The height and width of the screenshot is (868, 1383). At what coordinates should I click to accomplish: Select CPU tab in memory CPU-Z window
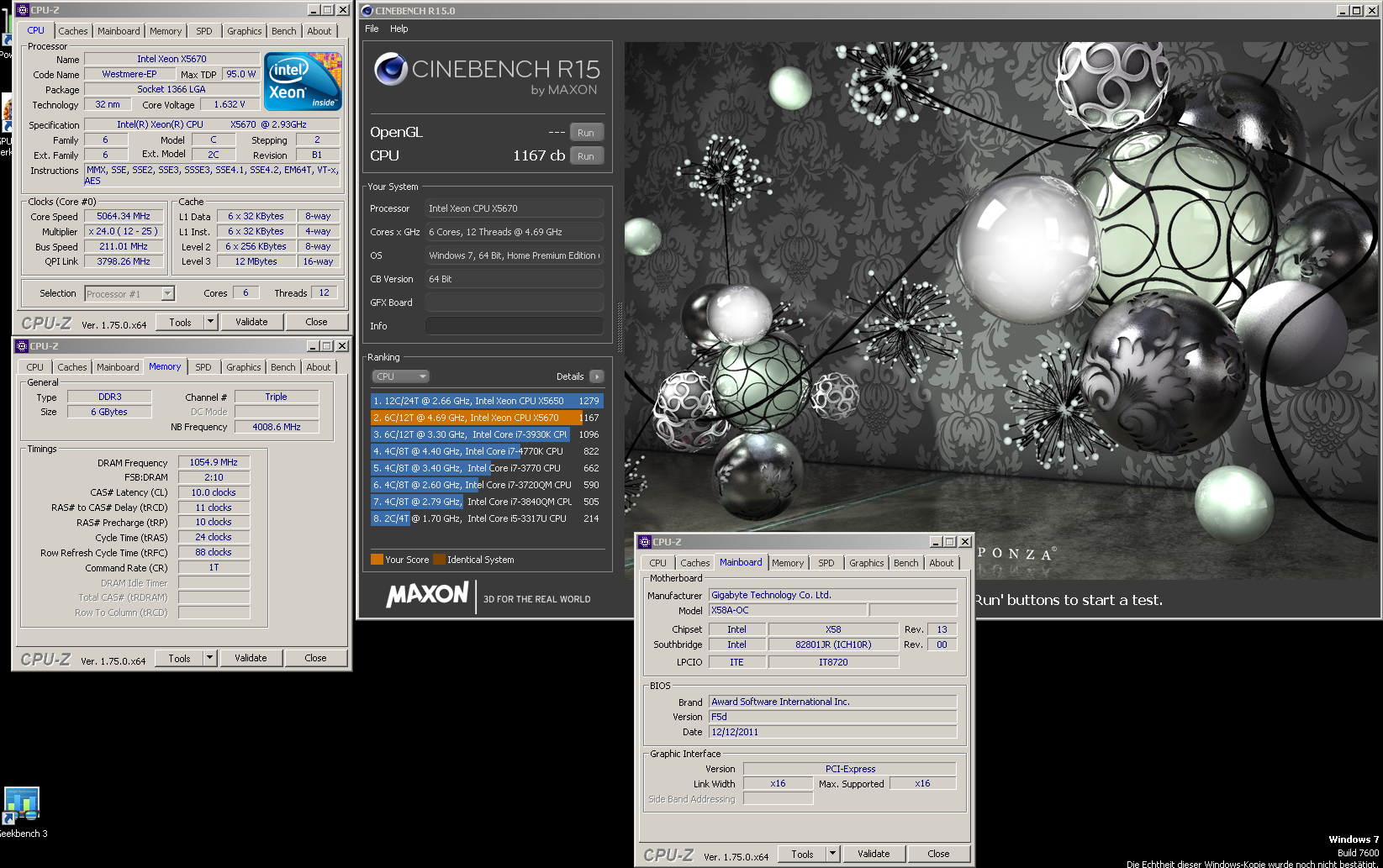(35, 367)
